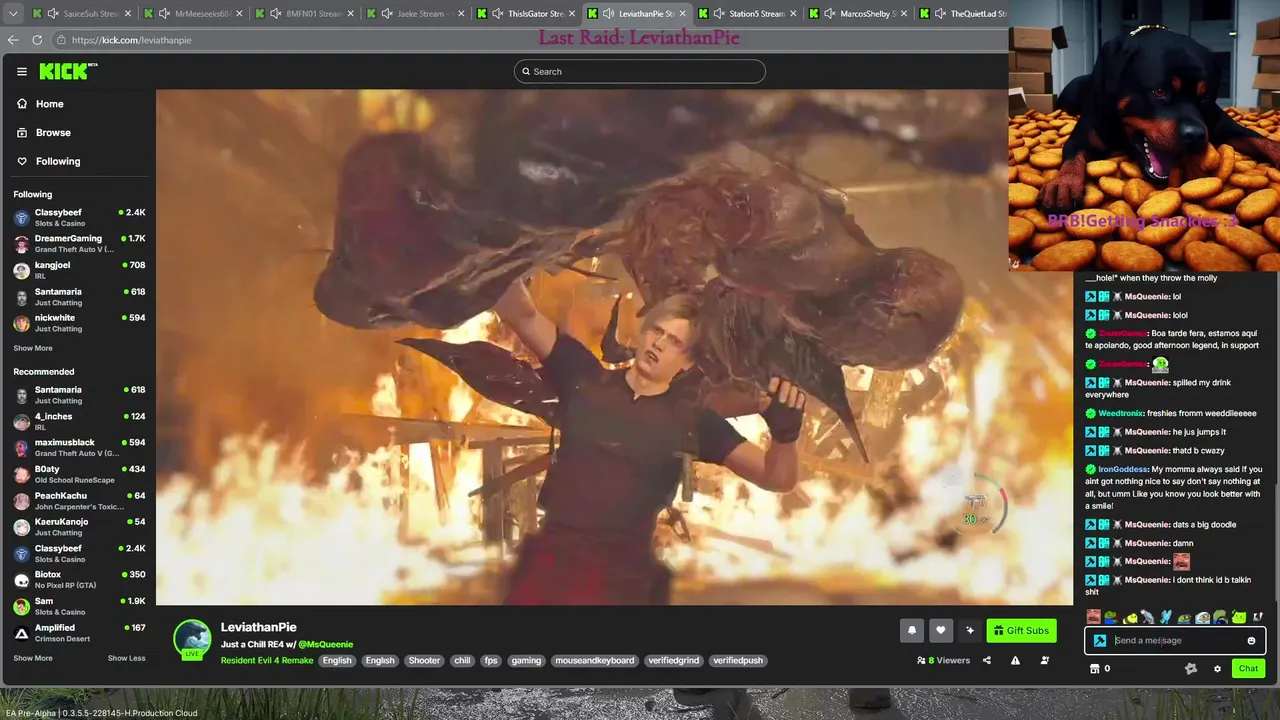
Task: Click the green Chat send button
Action: (1248, 668)
